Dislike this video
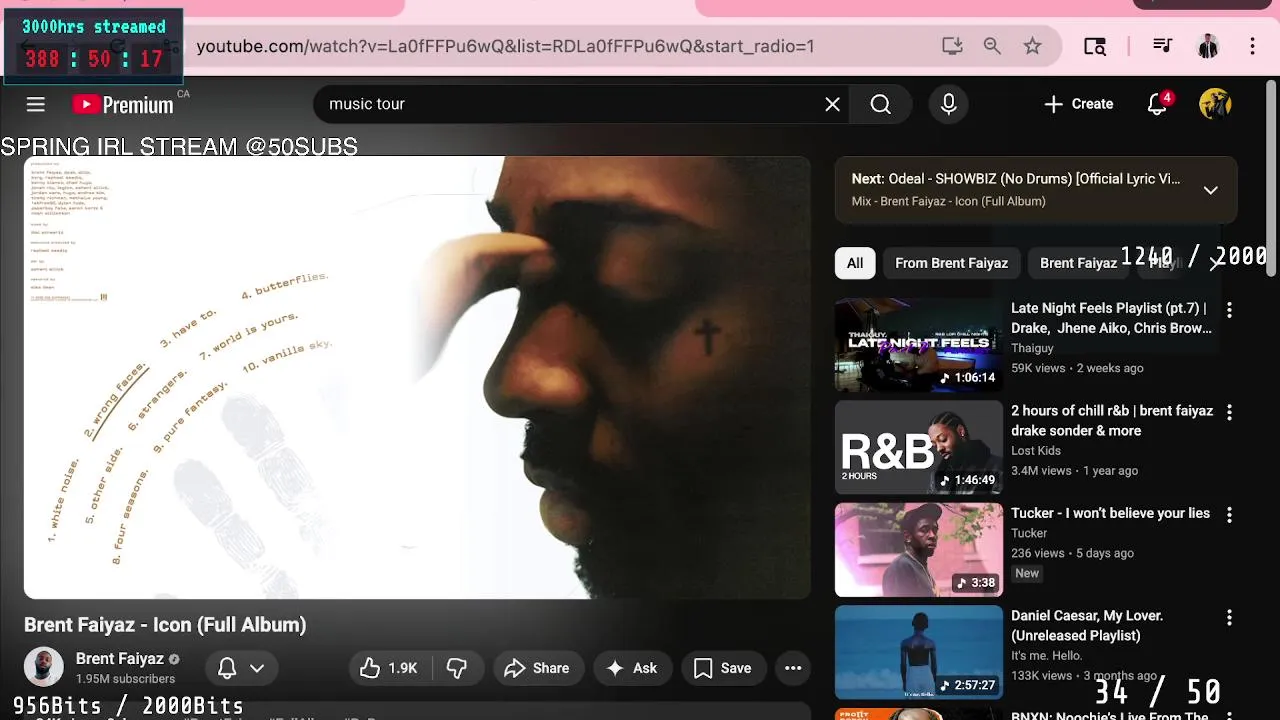The width and height of the screenshot is (1280, 720). pyautogui.click(x=457, y=668)
